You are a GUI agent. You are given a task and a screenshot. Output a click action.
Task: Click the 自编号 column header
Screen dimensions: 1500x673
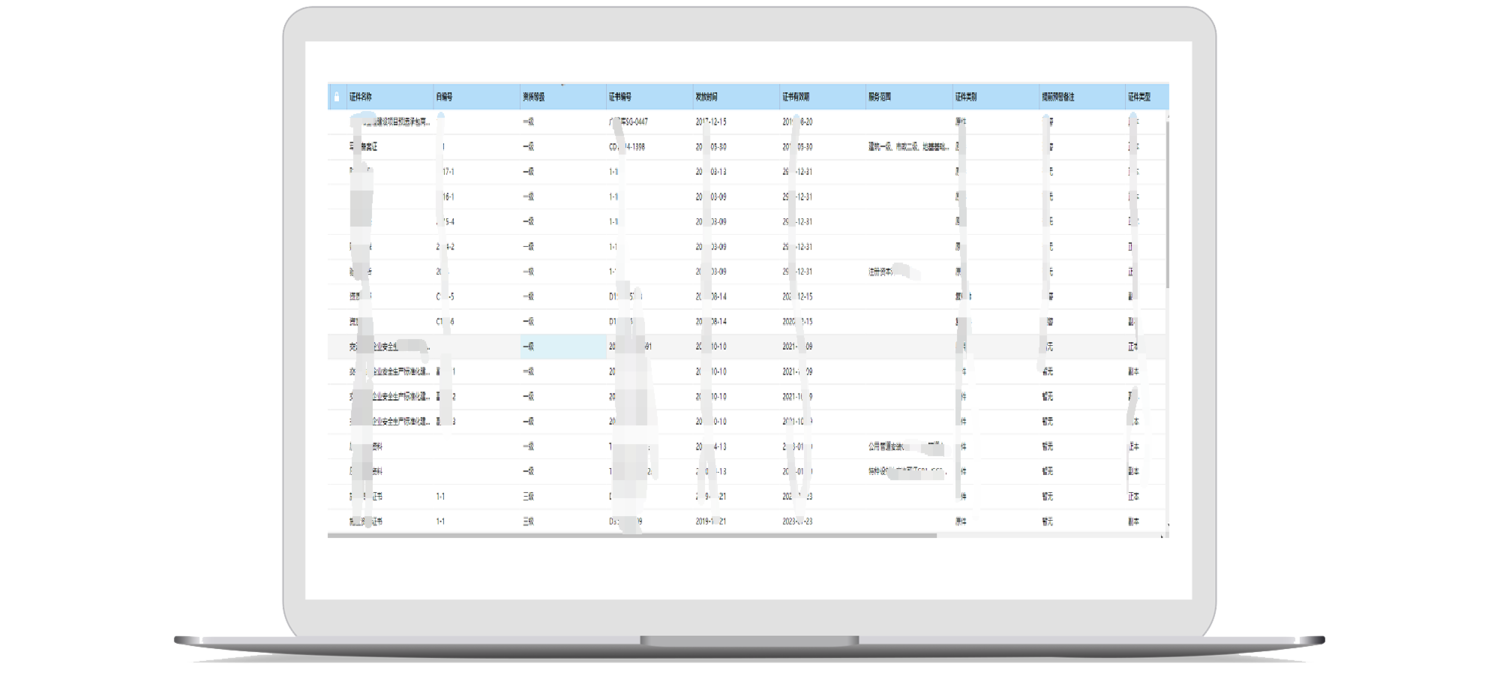pyautogui.click(x=445, y=98)
